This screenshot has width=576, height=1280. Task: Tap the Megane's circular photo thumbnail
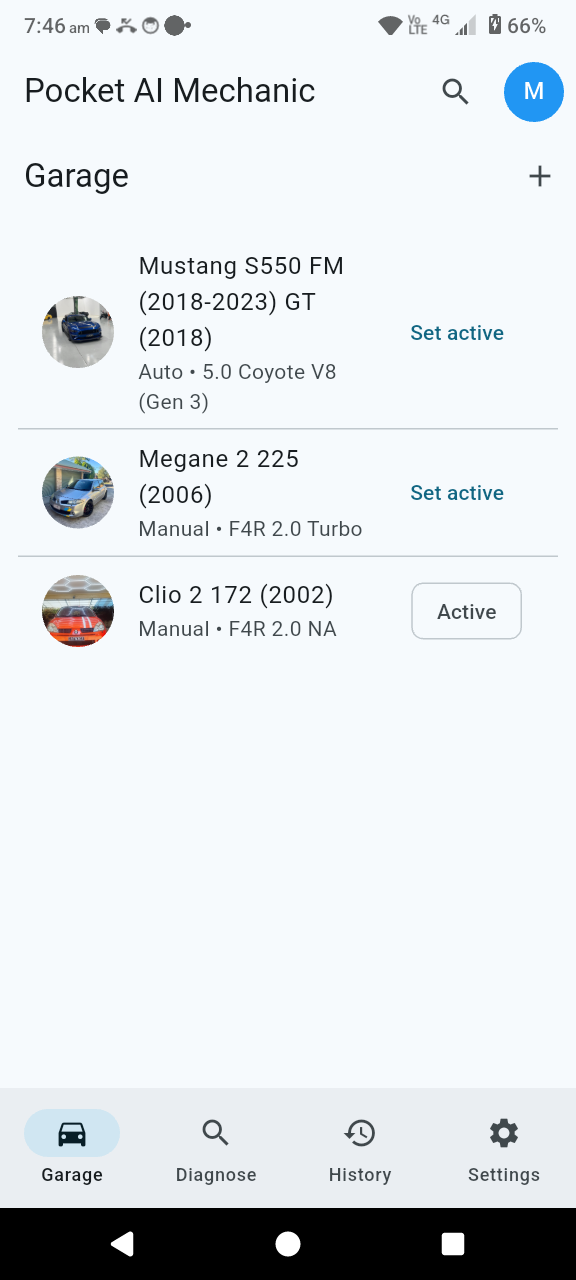coord(77,492)
